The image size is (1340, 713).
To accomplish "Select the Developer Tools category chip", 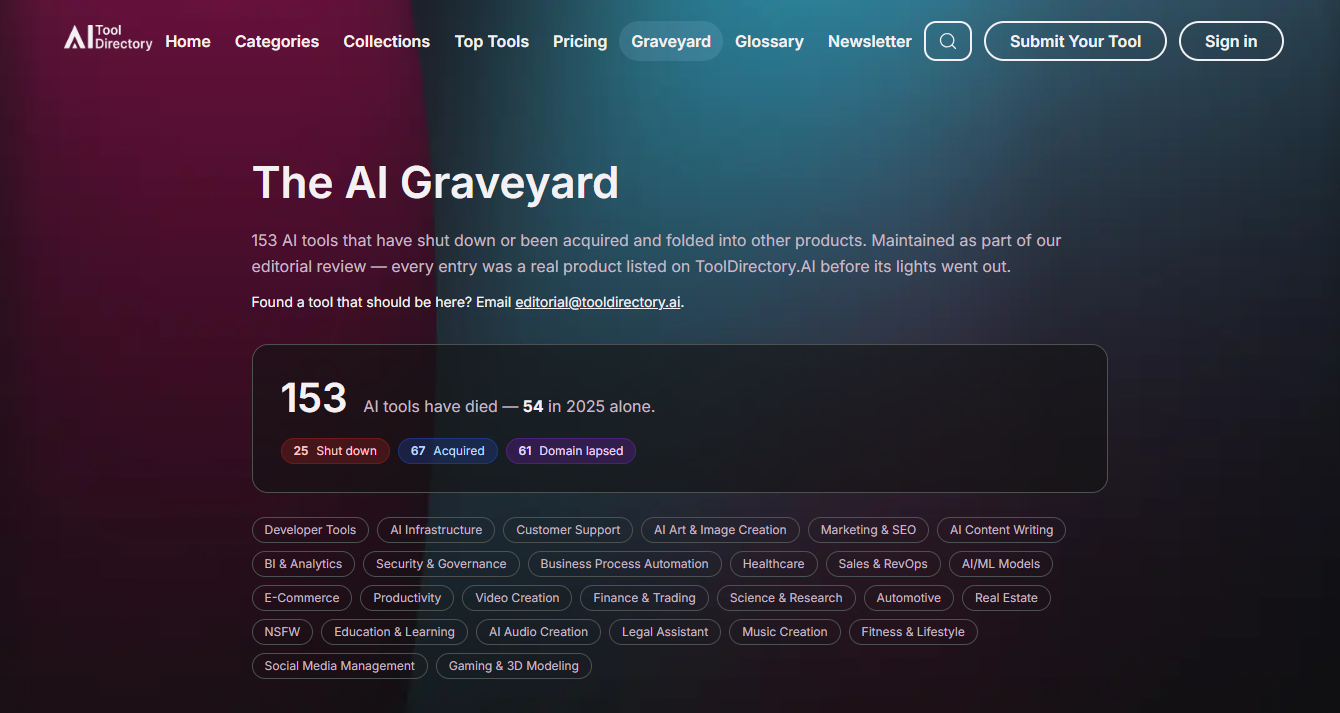I will (x=310, y=530).
